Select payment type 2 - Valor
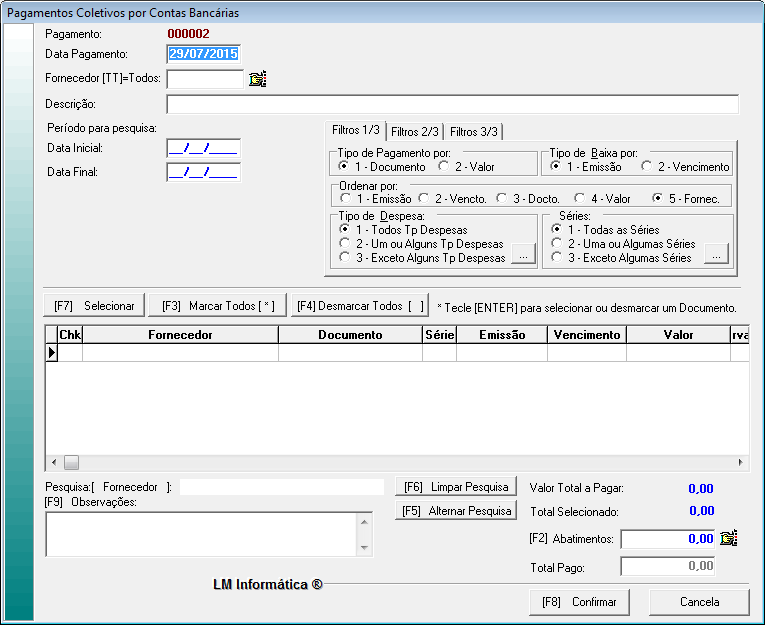This screenshot has width=765, height=625. pos(443,167)
